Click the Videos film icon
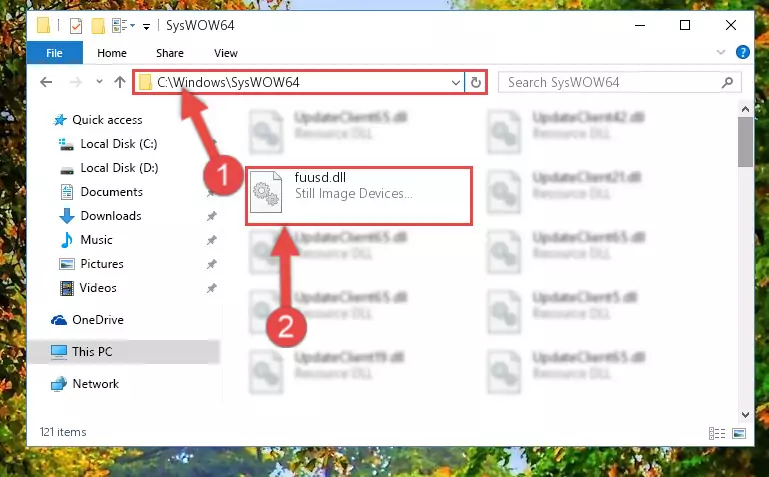The width and height of the screenshot is (769, 477). tap(67, 288)
